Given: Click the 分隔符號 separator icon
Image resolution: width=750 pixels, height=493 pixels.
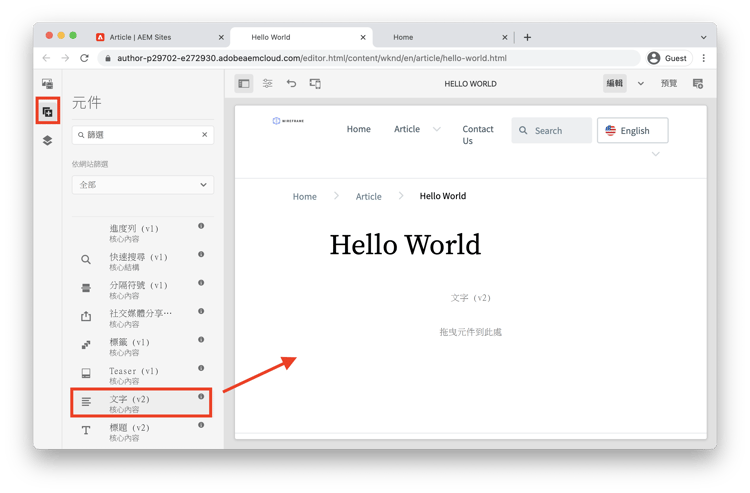Looking at the screenshot, I should tap(86, 288).
